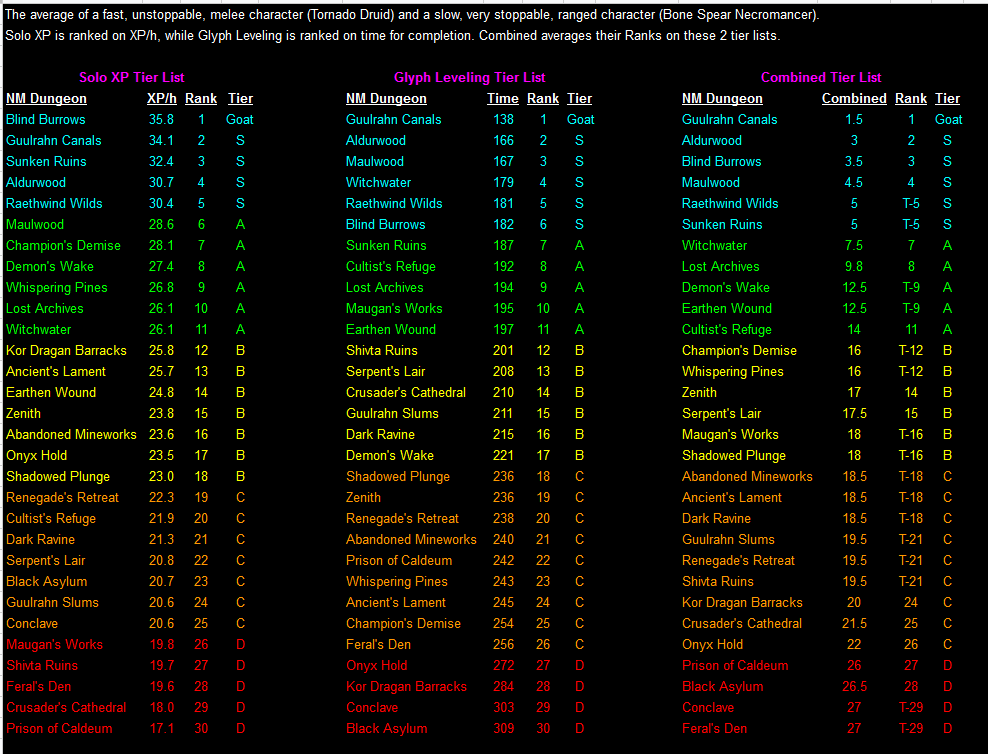Click Combined value 17.5

point(854,413)
